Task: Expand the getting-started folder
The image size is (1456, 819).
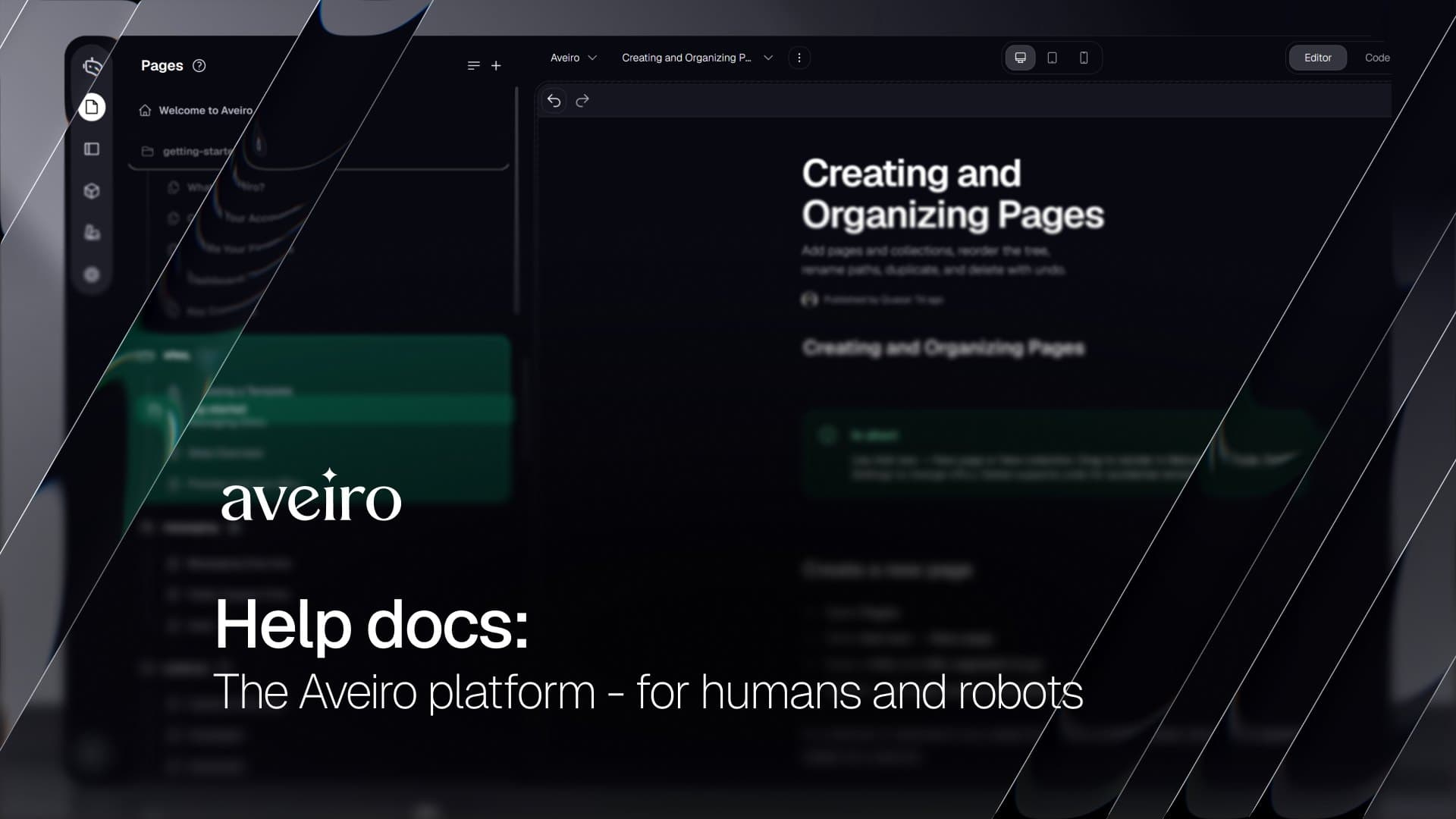Action: [187, 152]
